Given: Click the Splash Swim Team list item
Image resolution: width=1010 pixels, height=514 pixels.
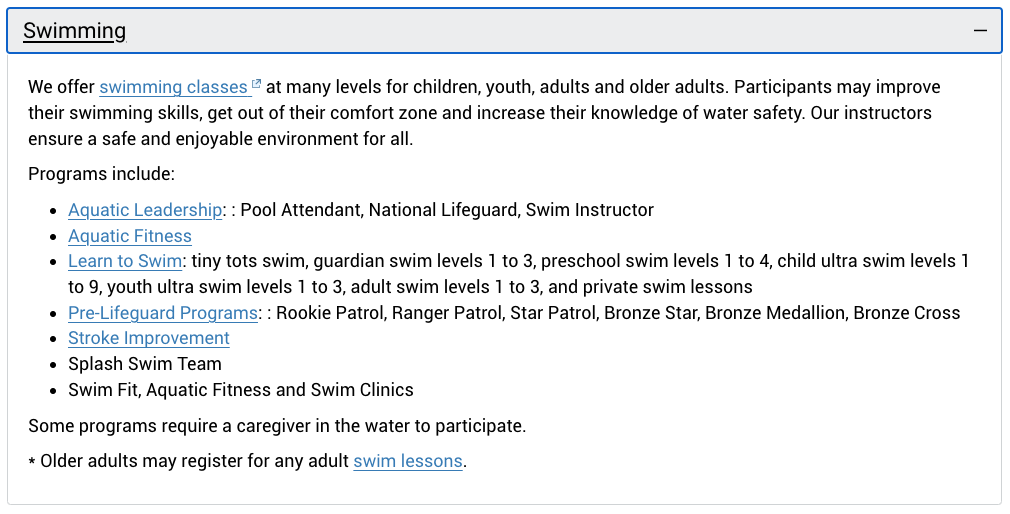Looking at the screenshot, I should [x=145, y=364].
